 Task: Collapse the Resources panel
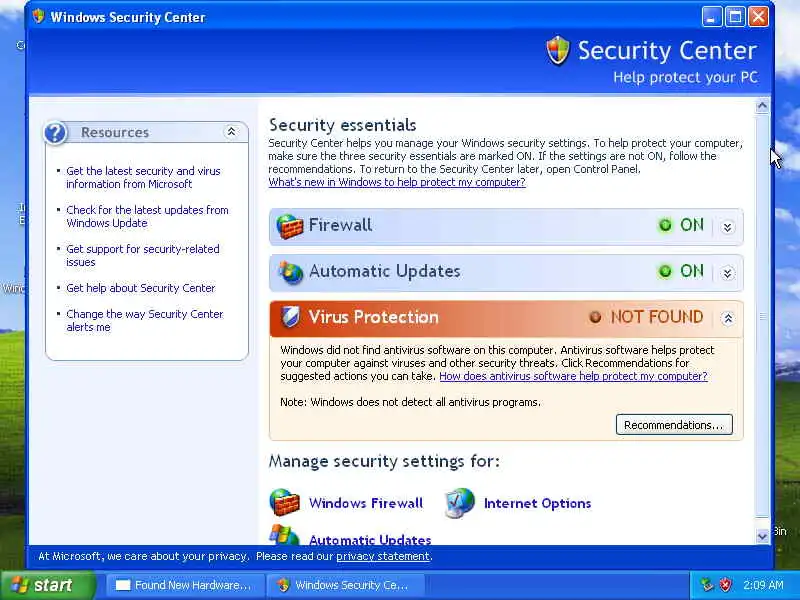(x=231, y=132)
